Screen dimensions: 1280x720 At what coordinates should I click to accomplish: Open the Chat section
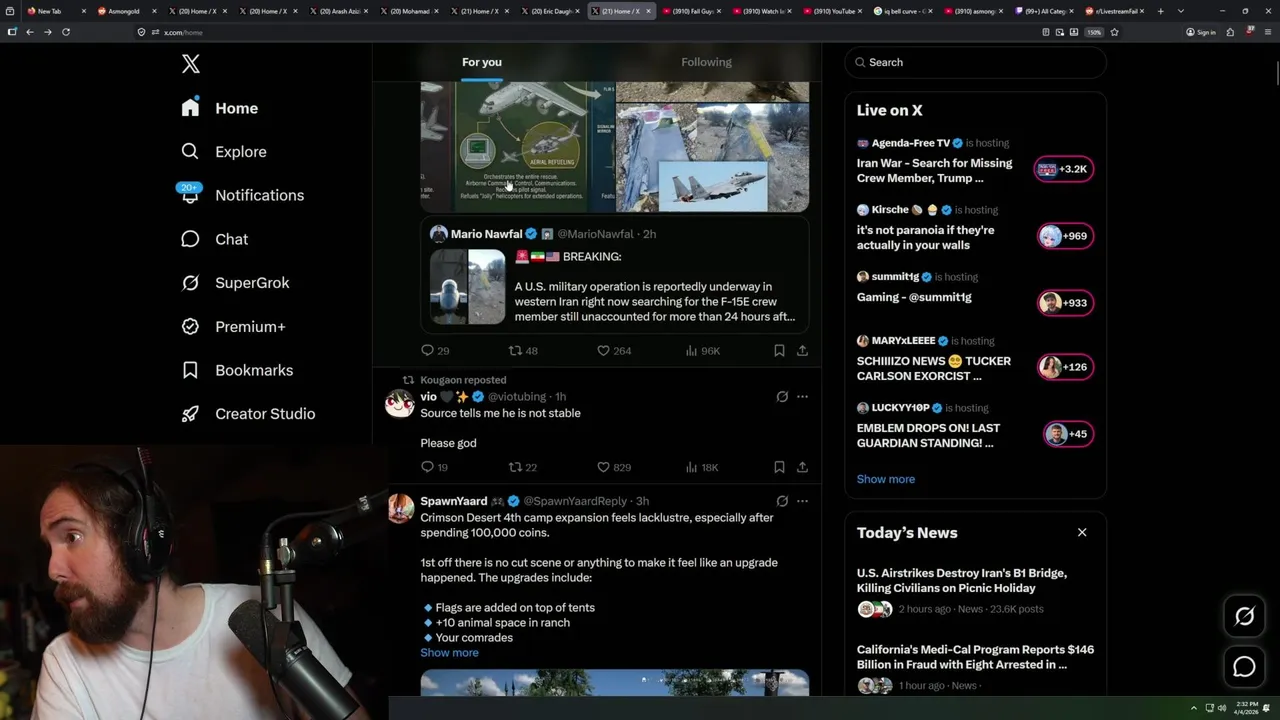215,239
